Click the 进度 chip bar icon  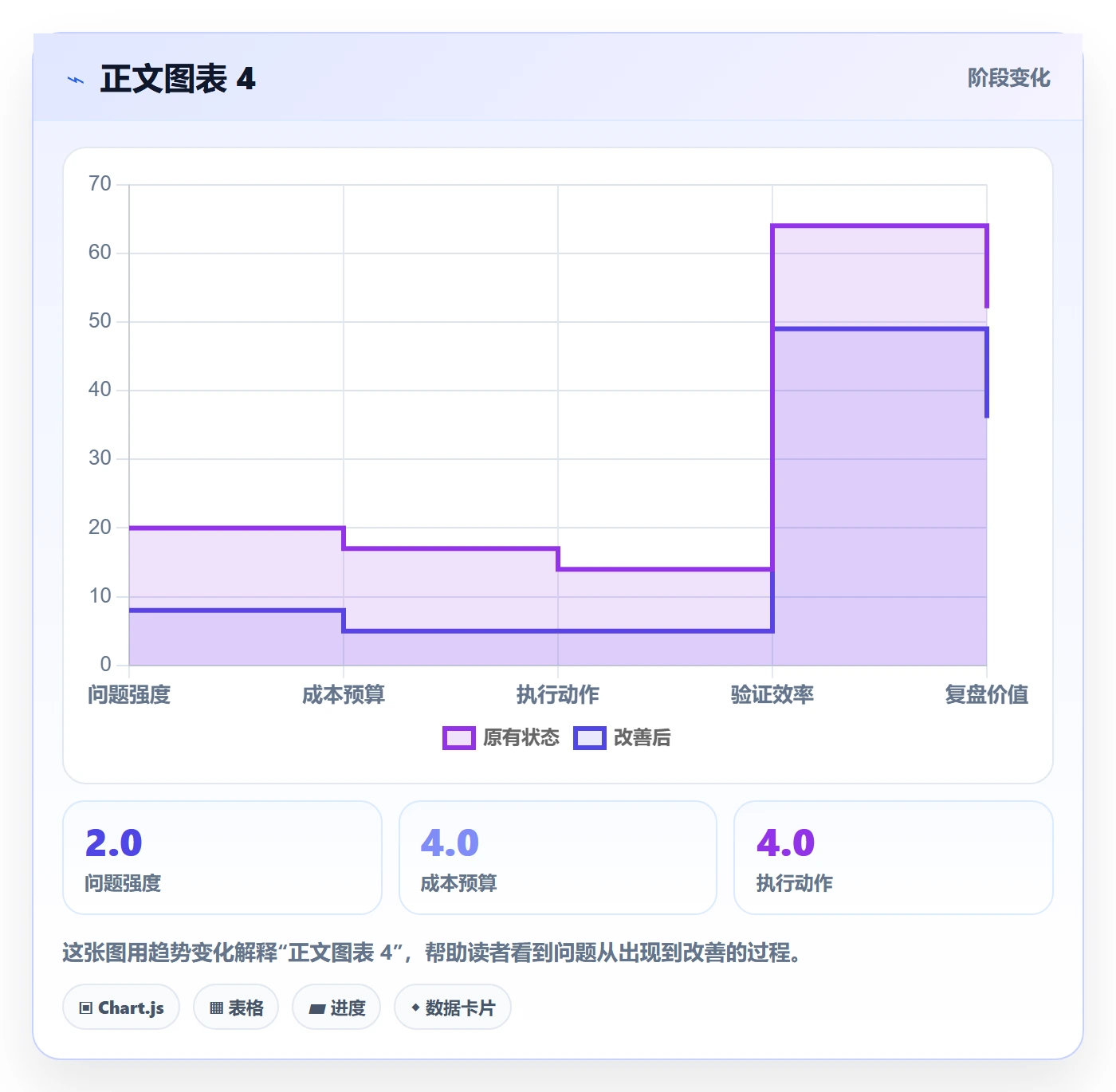pos(316,1009)
